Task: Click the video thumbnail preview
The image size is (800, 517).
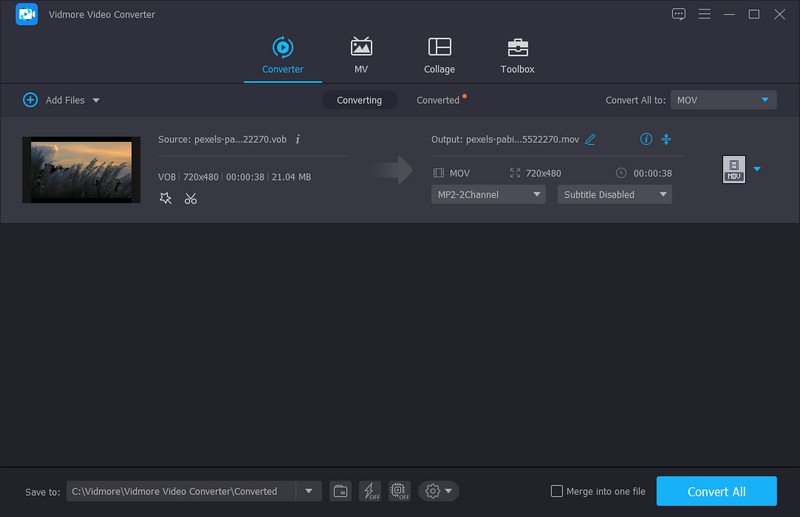Action: pos(81,170)
